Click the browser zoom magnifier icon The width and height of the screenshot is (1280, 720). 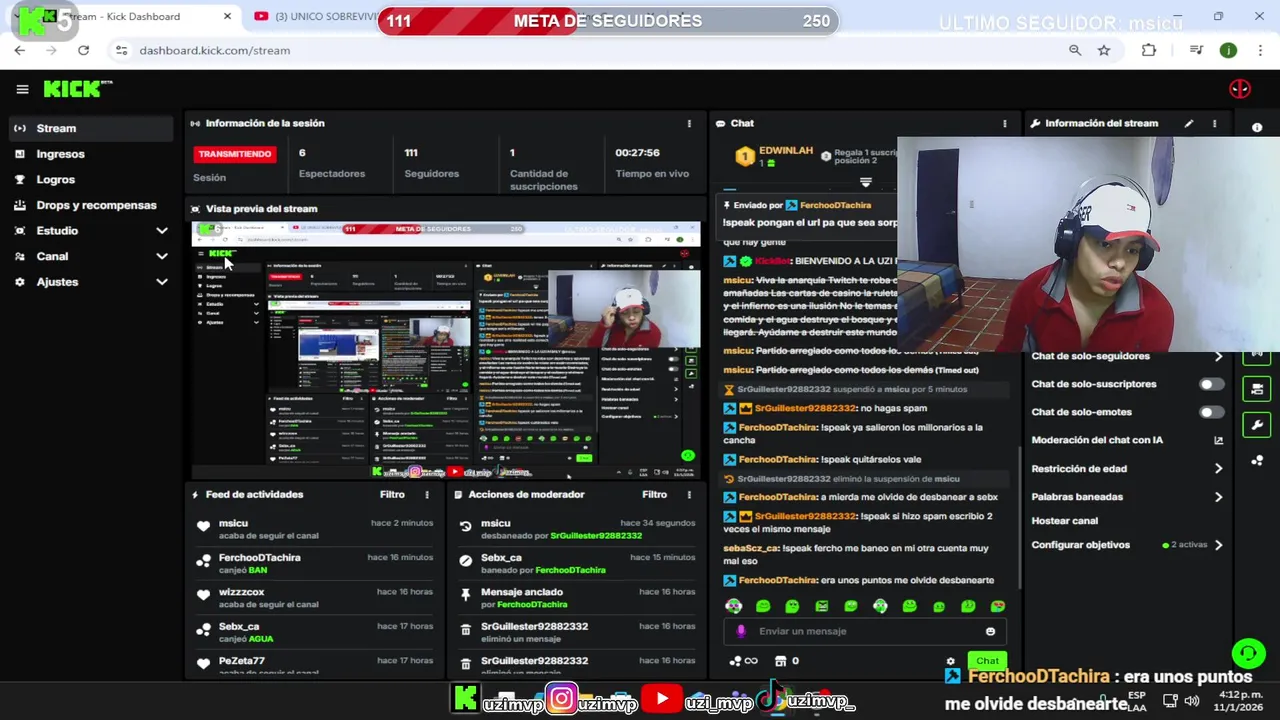(x=1075, y=50)
